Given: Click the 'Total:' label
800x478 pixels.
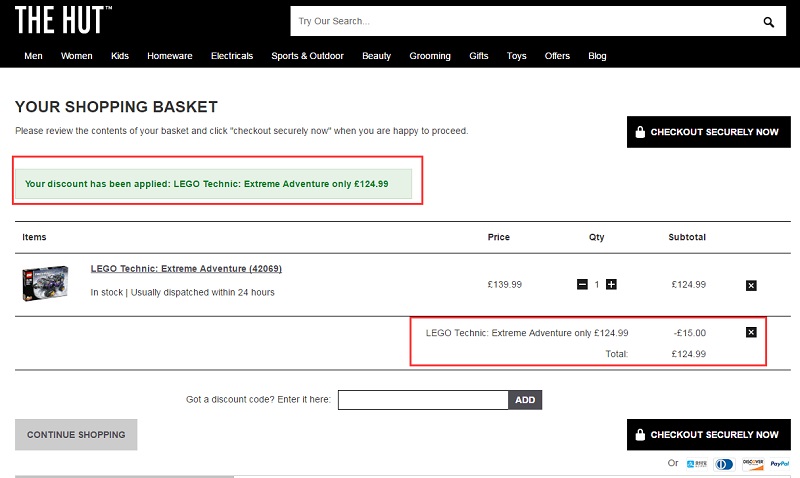Looking at the screenshot, I should (x=617, y=354).
